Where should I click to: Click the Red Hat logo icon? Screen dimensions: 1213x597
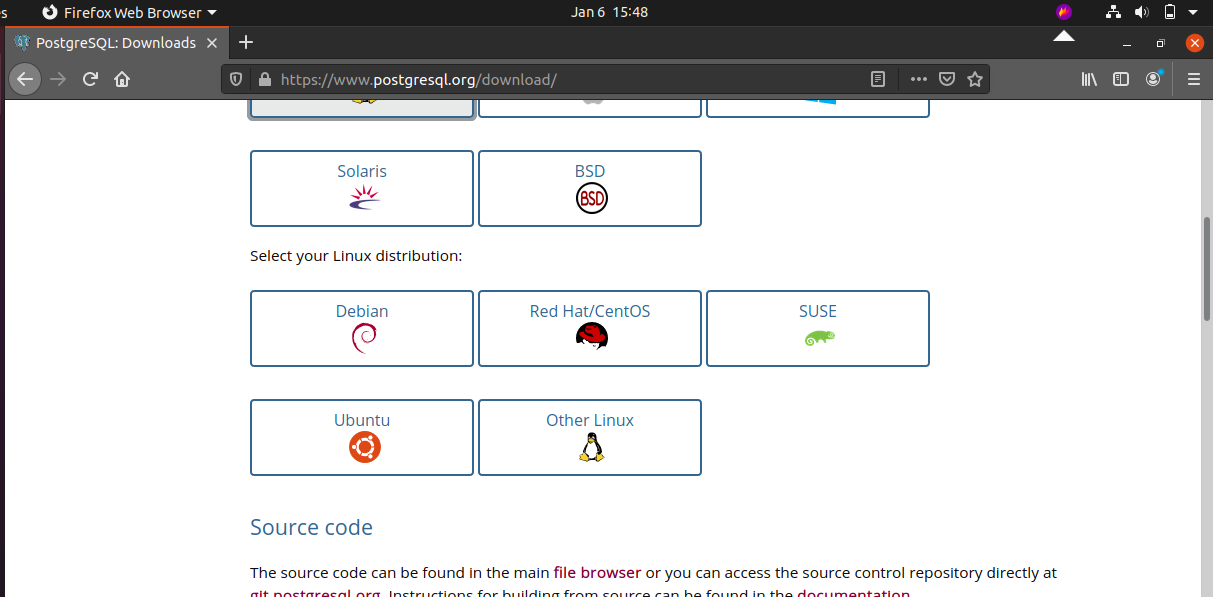point(592,336)
